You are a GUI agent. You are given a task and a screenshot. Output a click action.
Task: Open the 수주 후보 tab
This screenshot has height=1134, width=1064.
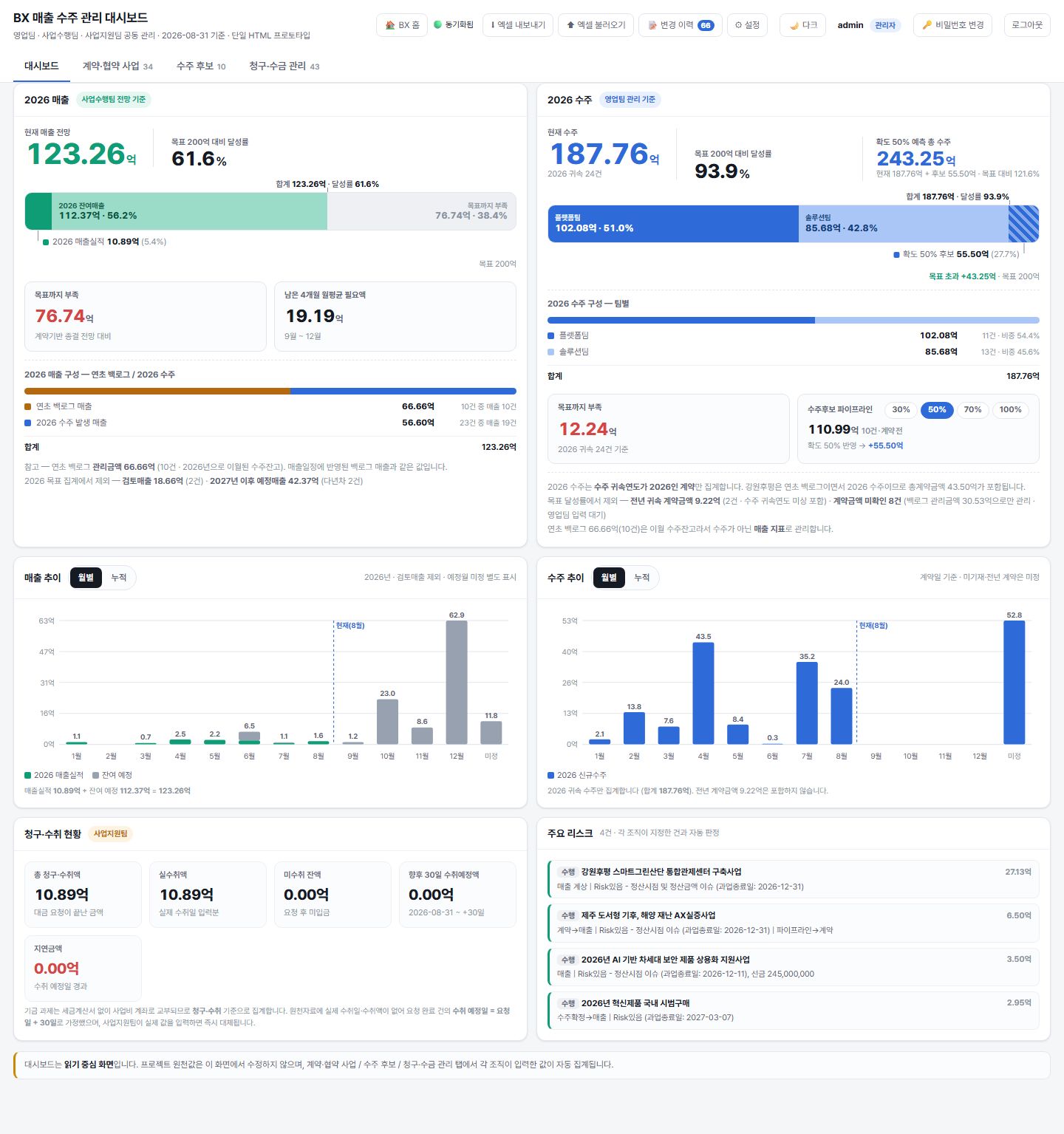tap(201, 66)
